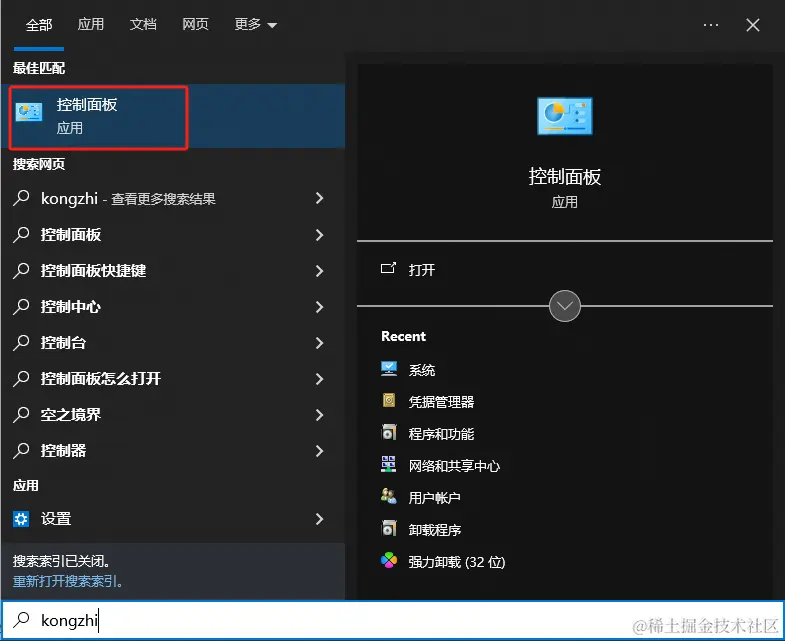Image resolution: width=785 pixels, height=641 pixels.
Task: Switch to the 应用 tab
Action: pyautogui.click(x=91, y=24)
